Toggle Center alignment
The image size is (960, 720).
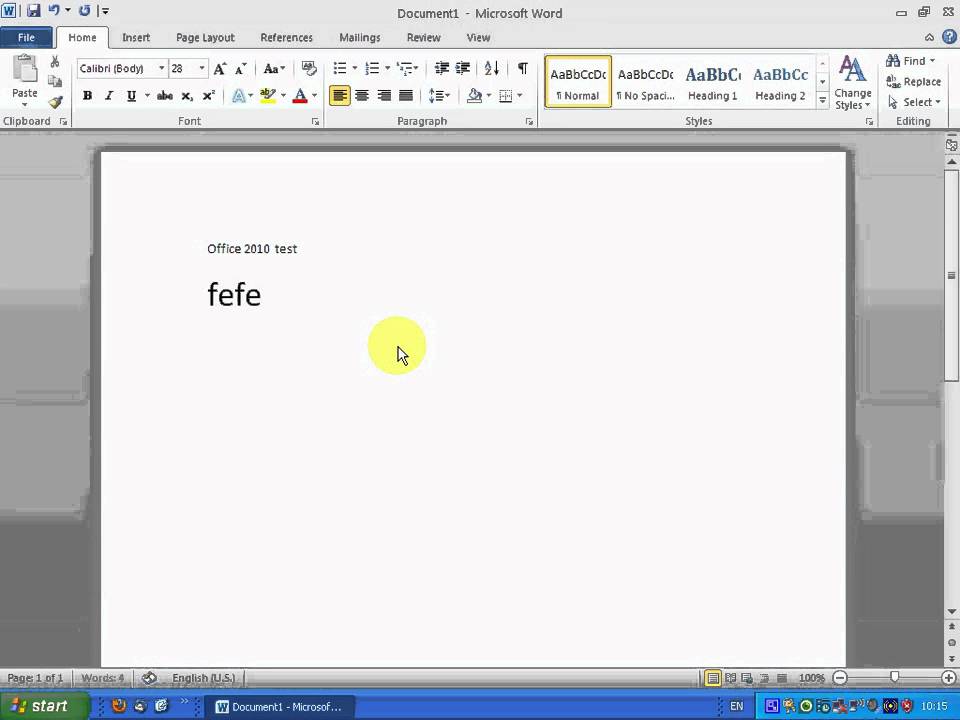362,96
